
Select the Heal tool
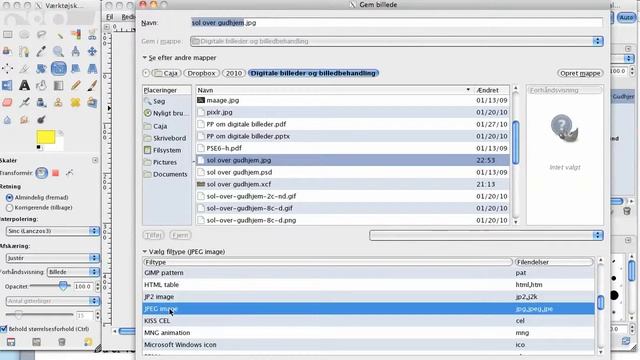click(x=76, y=103)
